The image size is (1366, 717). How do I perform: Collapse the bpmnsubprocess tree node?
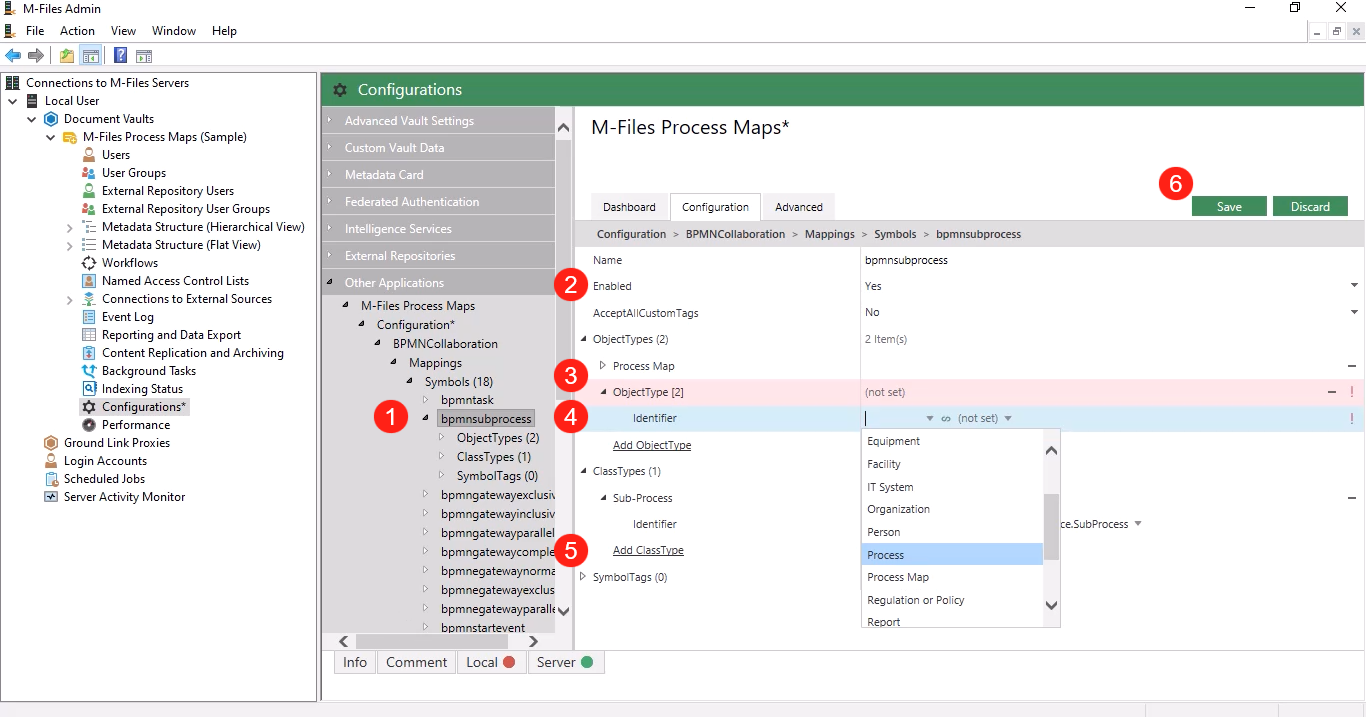point(425,419)
